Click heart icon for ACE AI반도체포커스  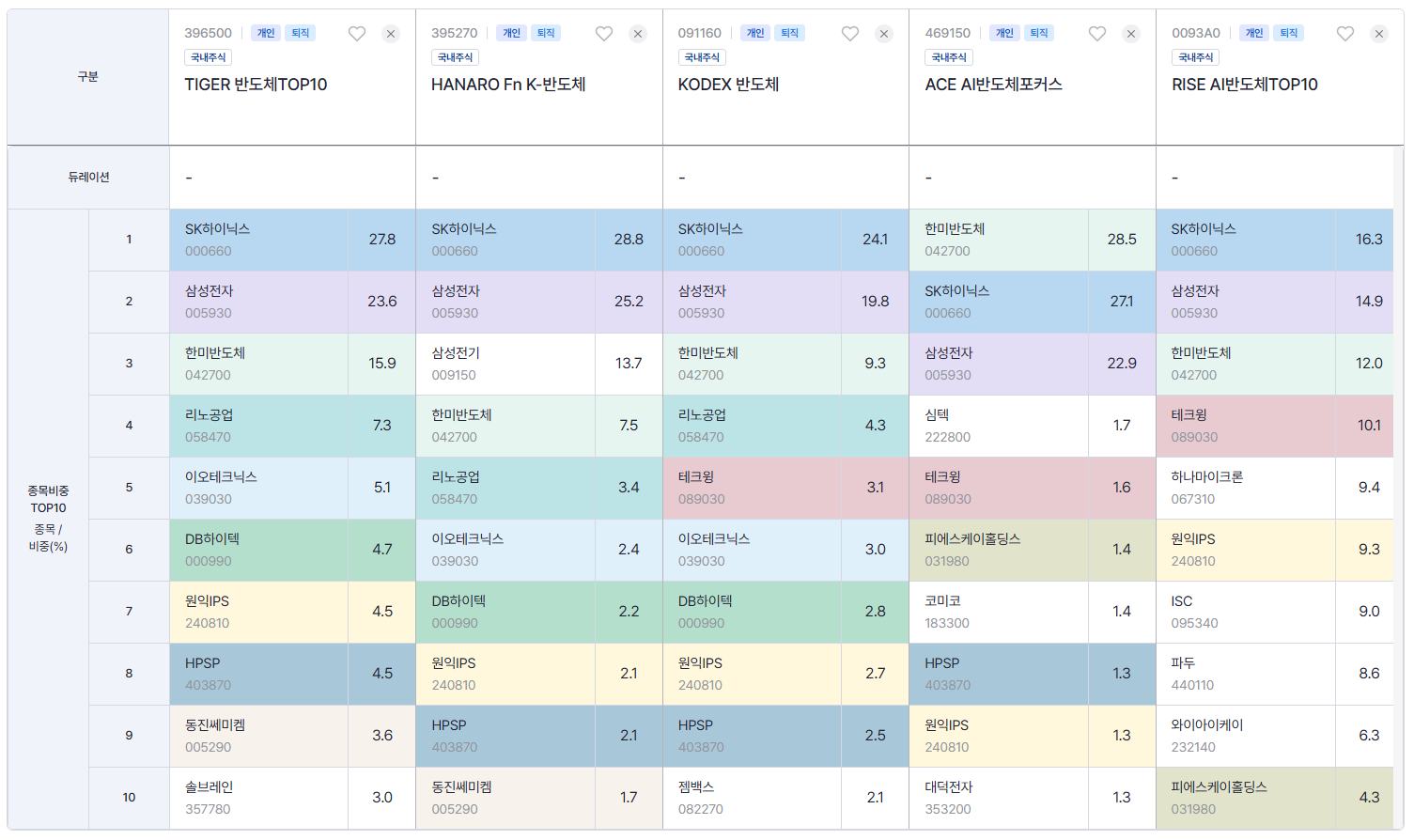click(1097, 34)
